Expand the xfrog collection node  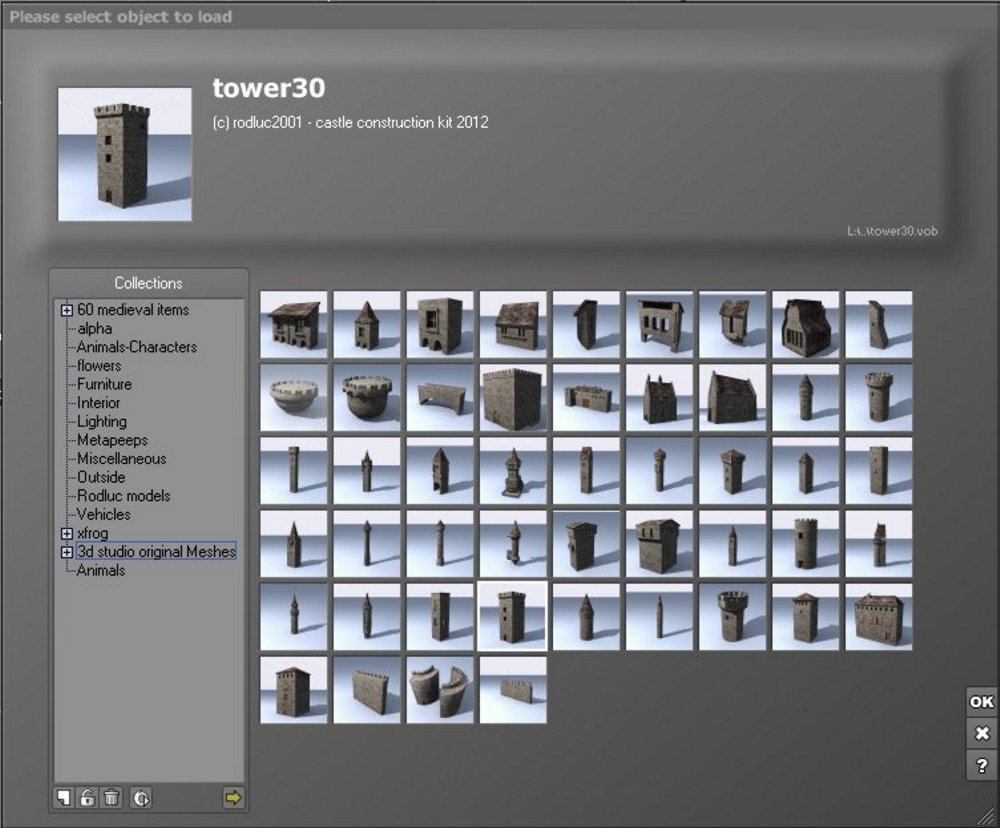pyautogui.click(x=66, y=533)
